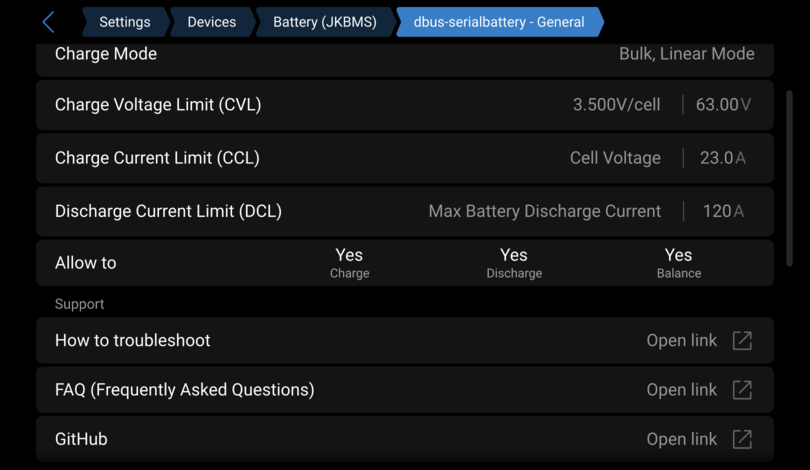Viewport: 810px width, 470px height.
Task: Click the Yes Balance status value
Action: (679, 263)
